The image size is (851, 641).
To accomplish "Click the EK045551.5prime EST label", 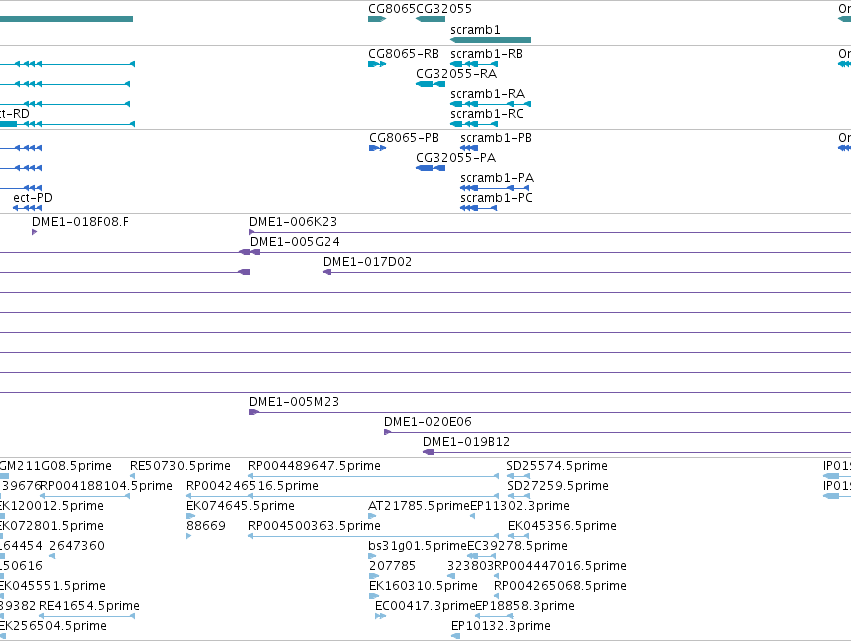I will click(52, 587).
